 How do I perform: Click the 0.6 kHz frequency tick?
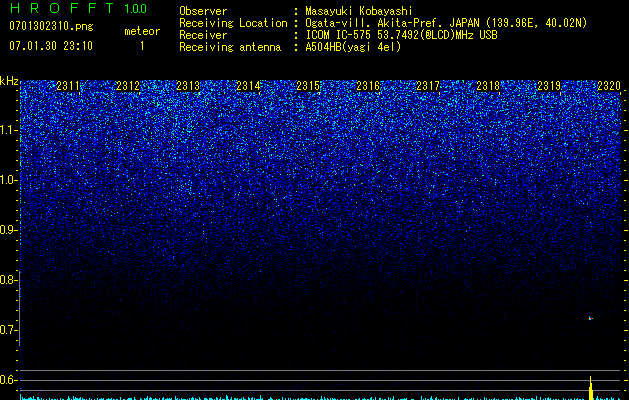9,380
